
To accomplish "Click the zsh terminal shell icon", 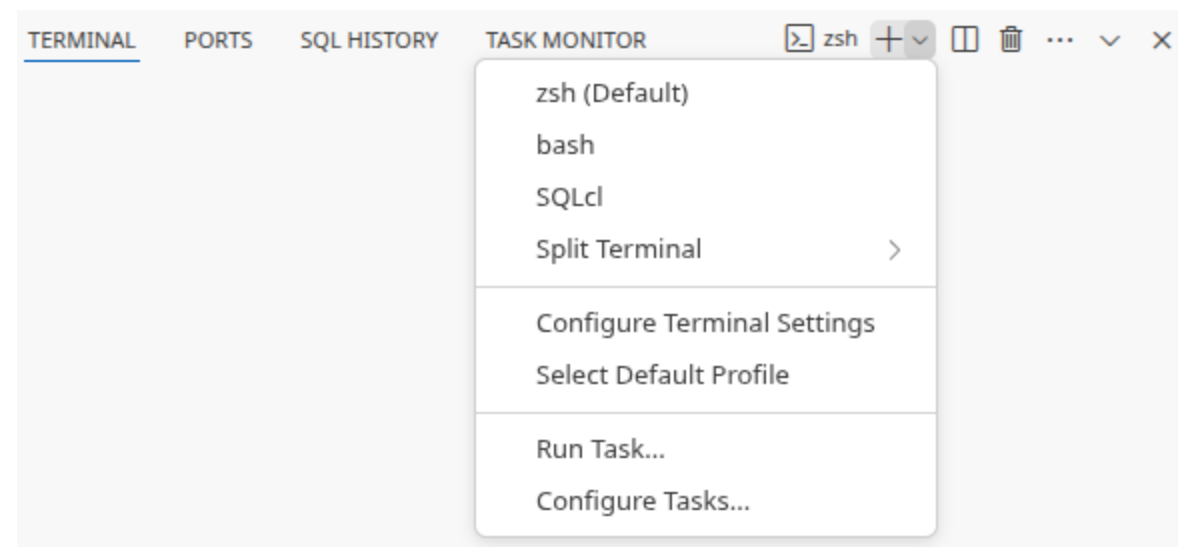I will click(x=798, y=40).
